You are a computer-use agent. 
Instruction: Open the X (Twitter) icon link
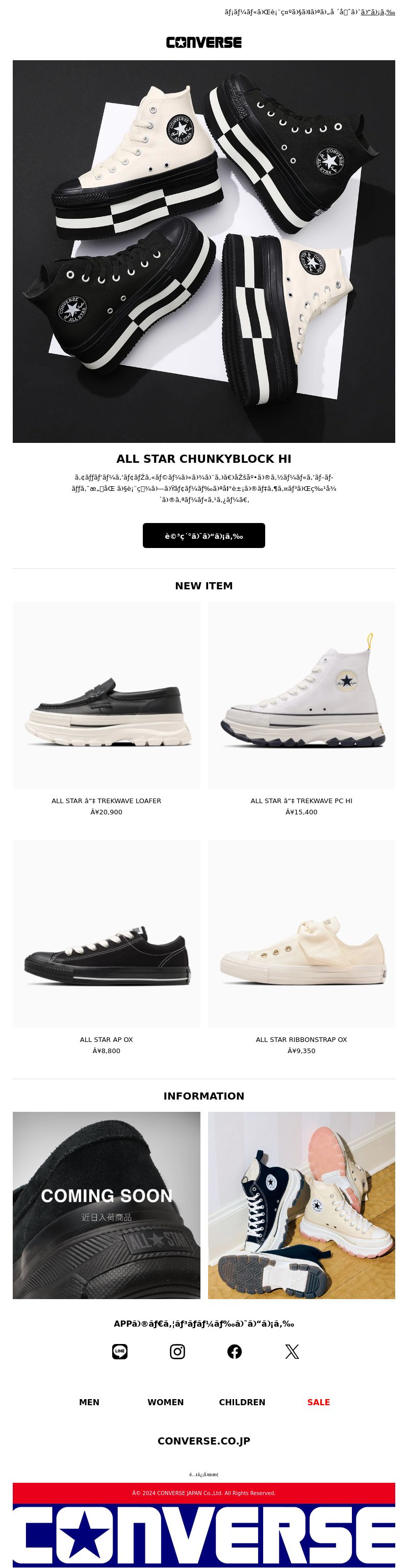292,1351
